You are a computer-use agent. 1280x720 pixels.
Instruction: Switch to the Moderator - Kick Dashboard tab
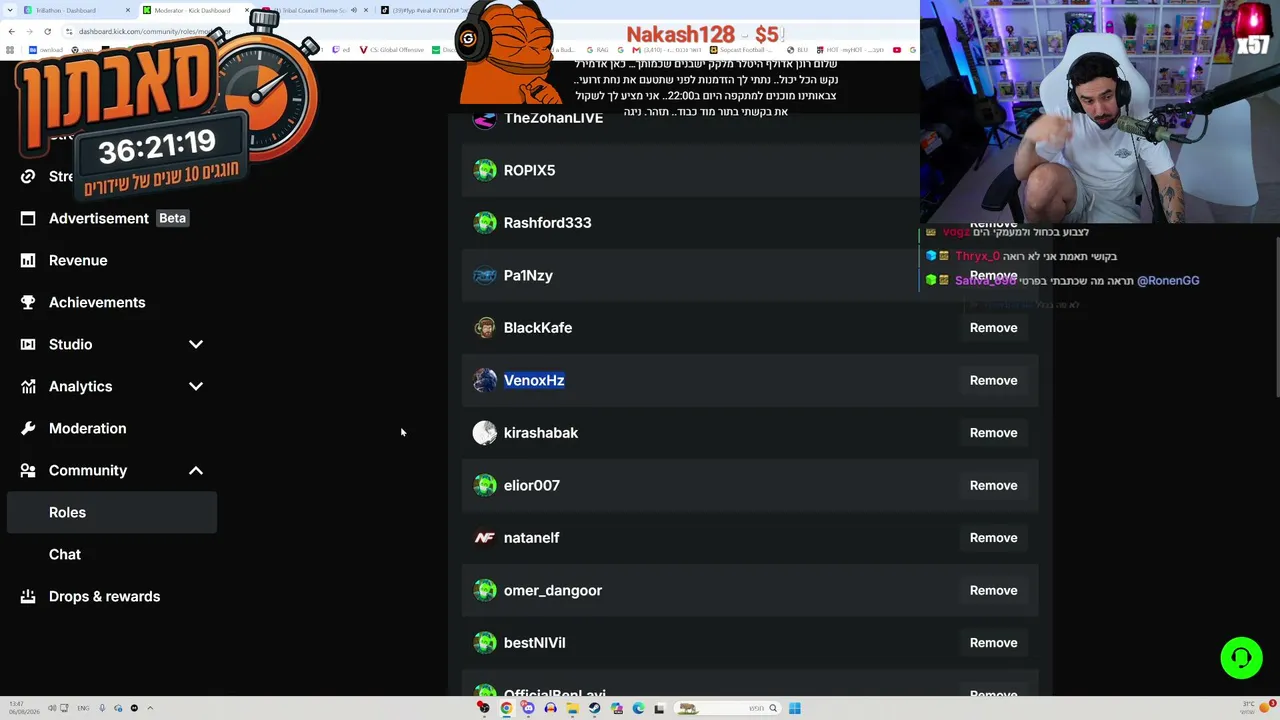(195, 10)
